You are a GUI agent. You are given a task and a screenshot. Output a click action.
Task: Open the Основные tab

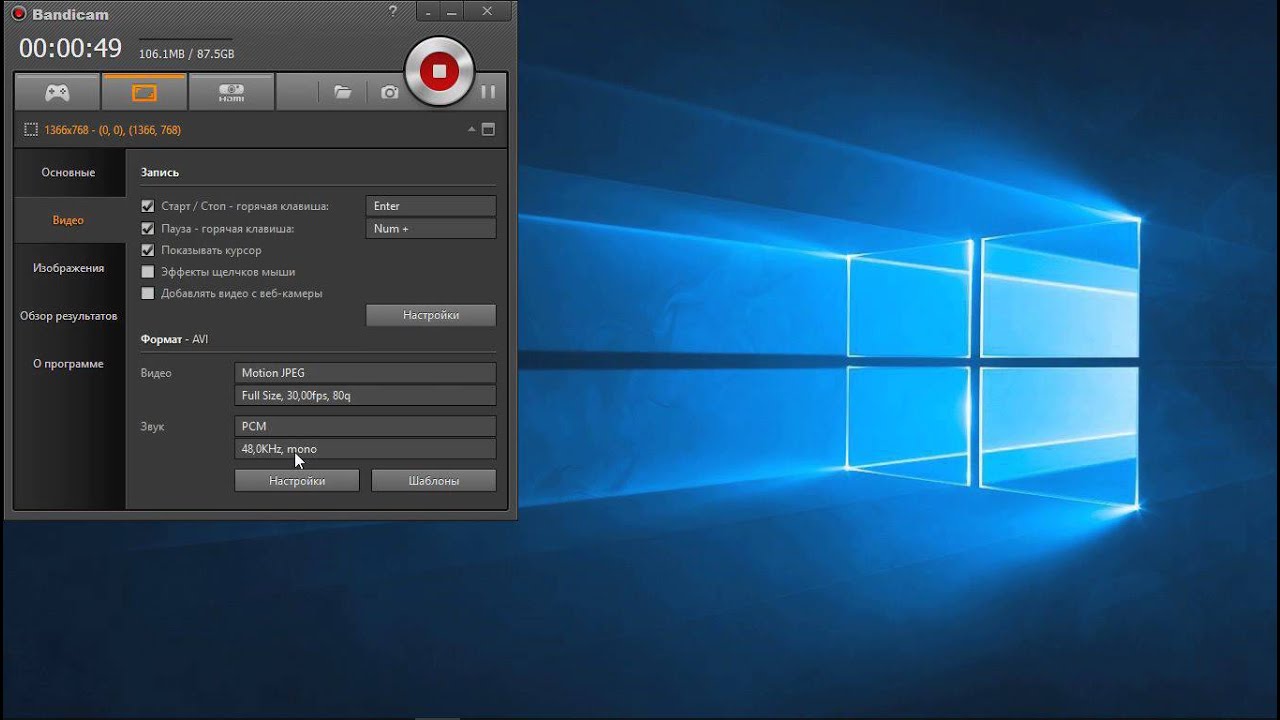tap(69, 173)
